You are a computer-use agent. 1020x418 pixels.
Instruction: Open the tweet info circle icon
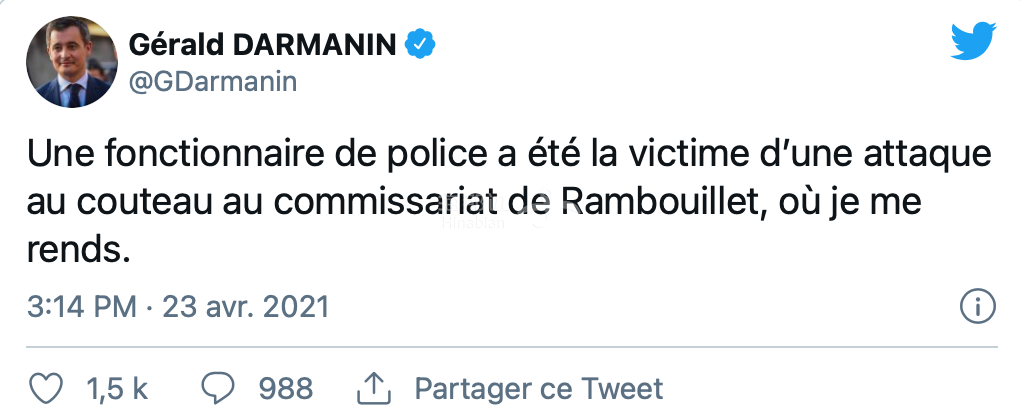975,306
